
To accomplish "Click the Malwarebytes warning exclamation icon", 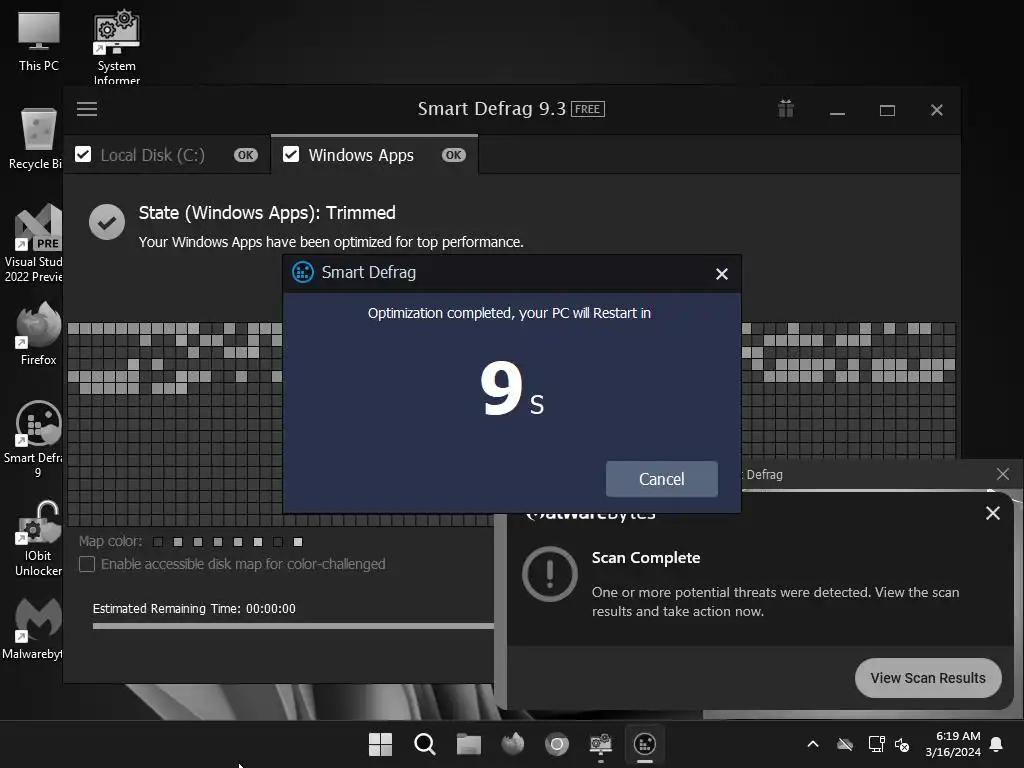I will click(550, 574).
